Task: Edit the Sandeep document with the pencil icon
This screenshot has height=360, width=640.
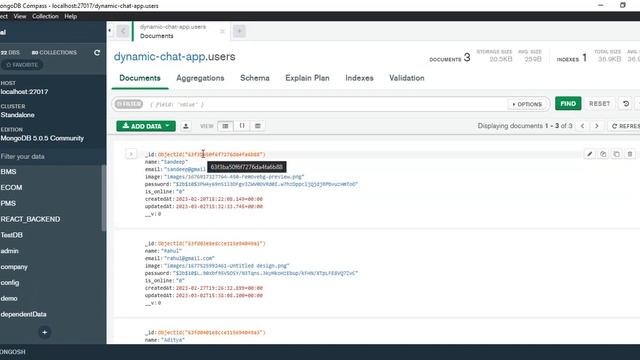Action: (x=589, y=154)
